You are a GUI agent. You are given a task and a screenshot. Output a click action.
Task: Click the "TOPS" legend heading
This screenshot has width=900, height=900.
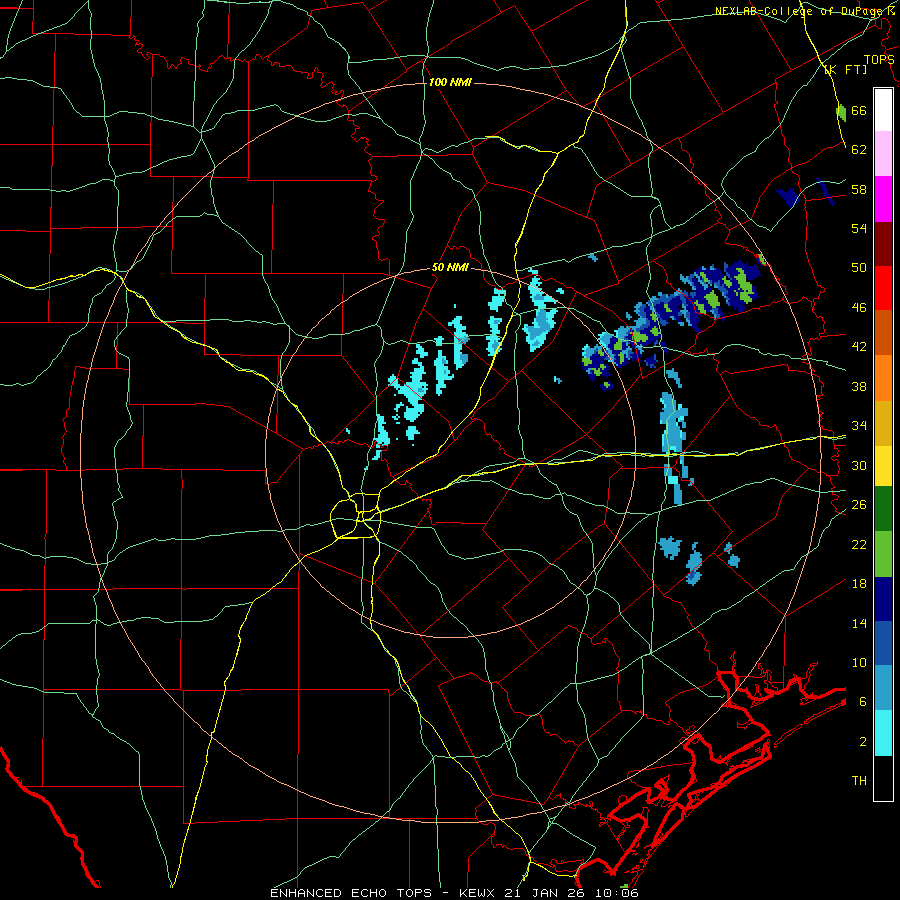pos(879,59)
